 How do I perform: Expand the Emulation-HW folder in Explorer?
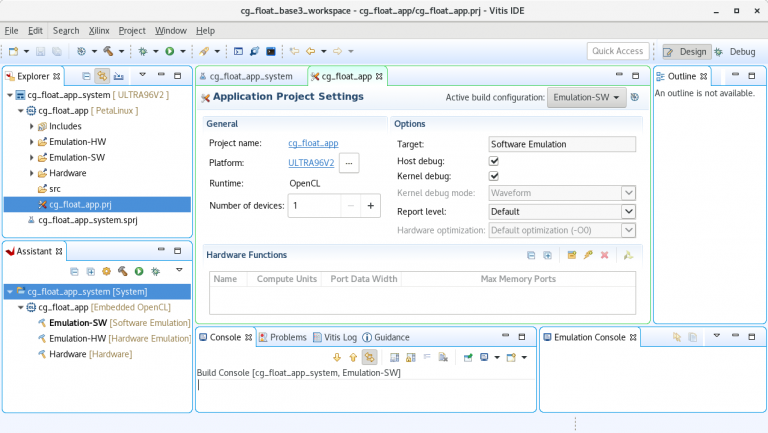tap(32, 142)
